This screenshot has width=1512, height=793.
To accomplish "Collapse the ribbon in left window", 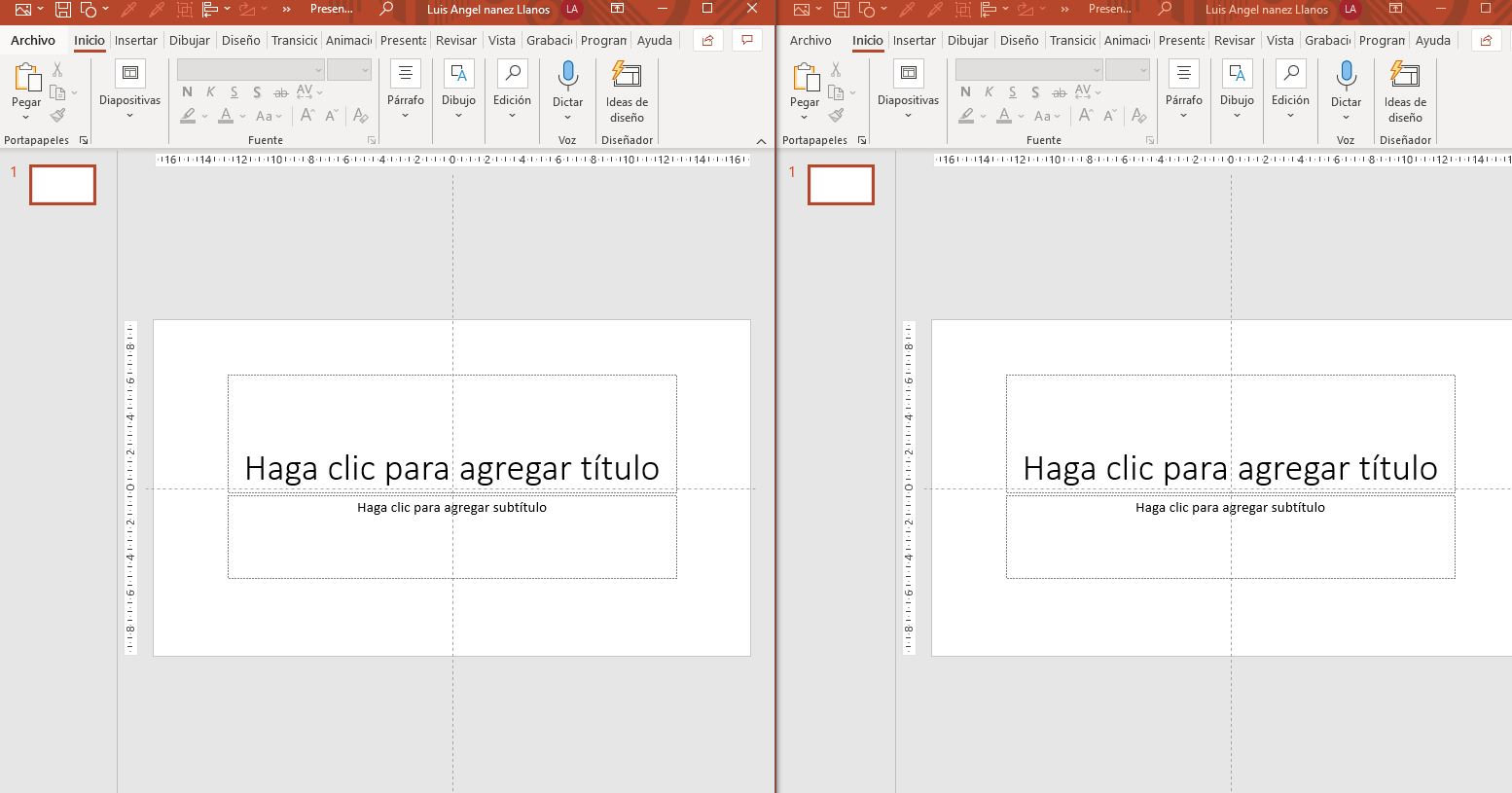I will pyautogui.click(x=761, y=141).
